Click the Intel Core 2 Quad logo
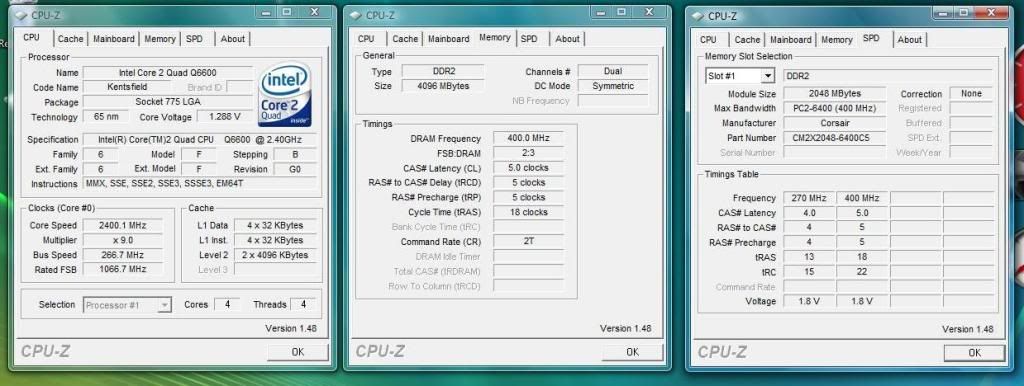Screen dimensions: 1024x386 pos(285,95)
